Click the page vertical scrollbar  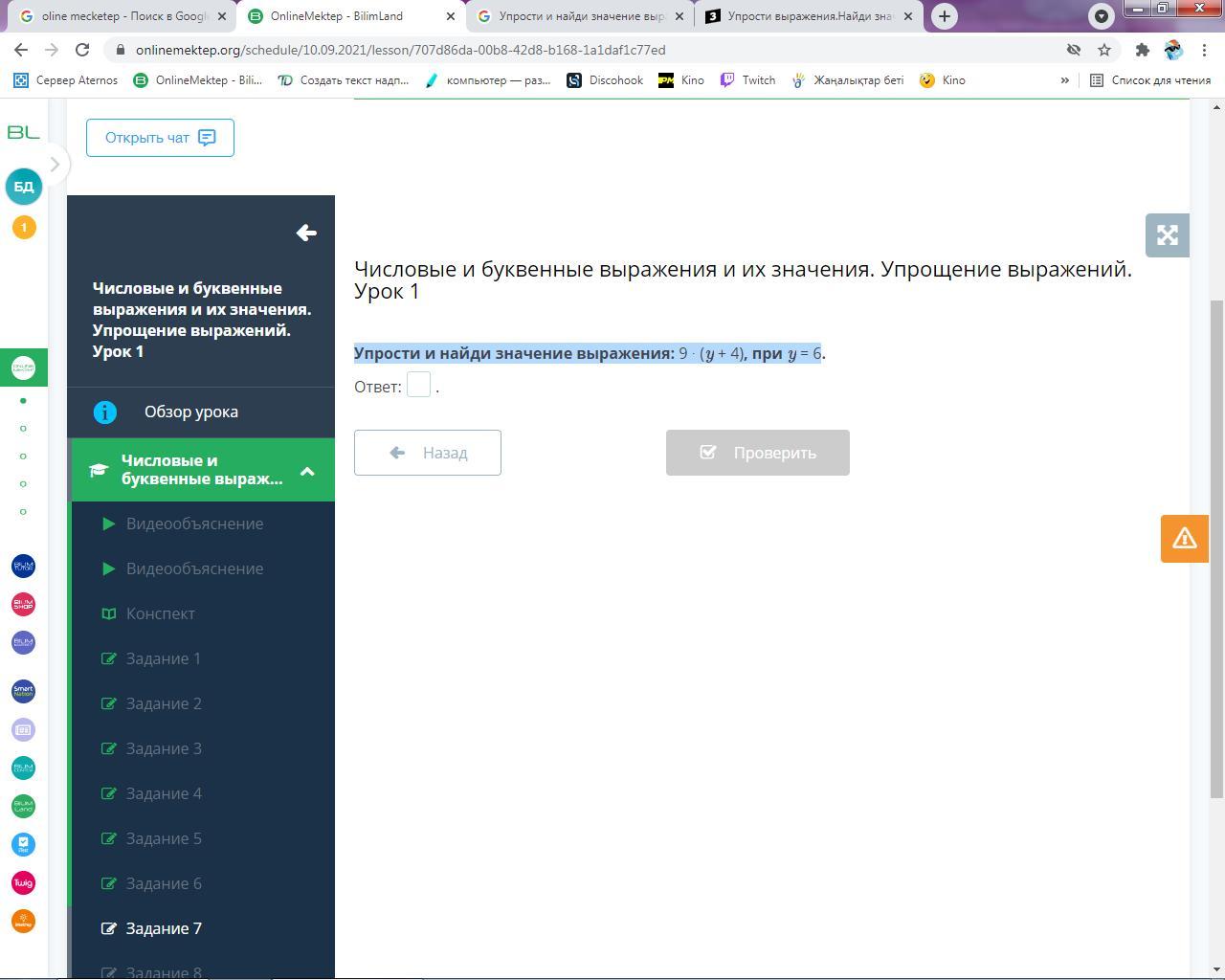[1217, 549]
